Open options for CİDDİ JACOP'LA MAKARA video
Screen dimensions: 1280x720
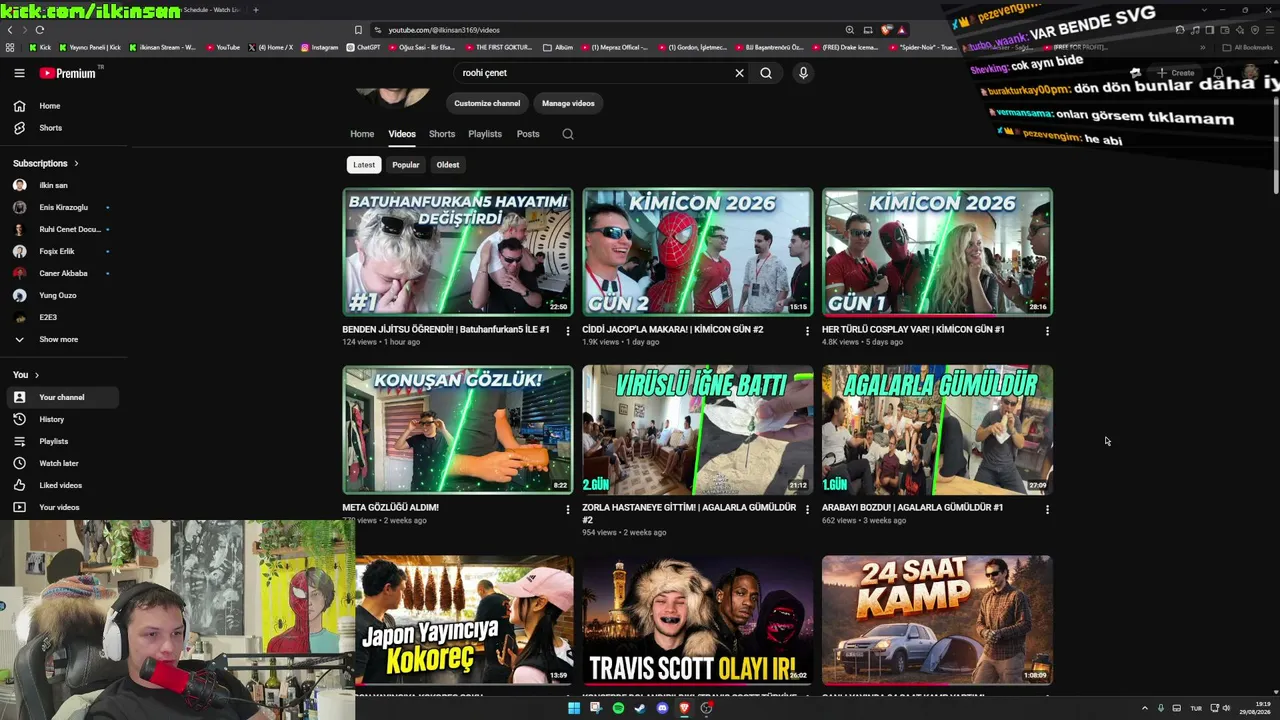808,331
